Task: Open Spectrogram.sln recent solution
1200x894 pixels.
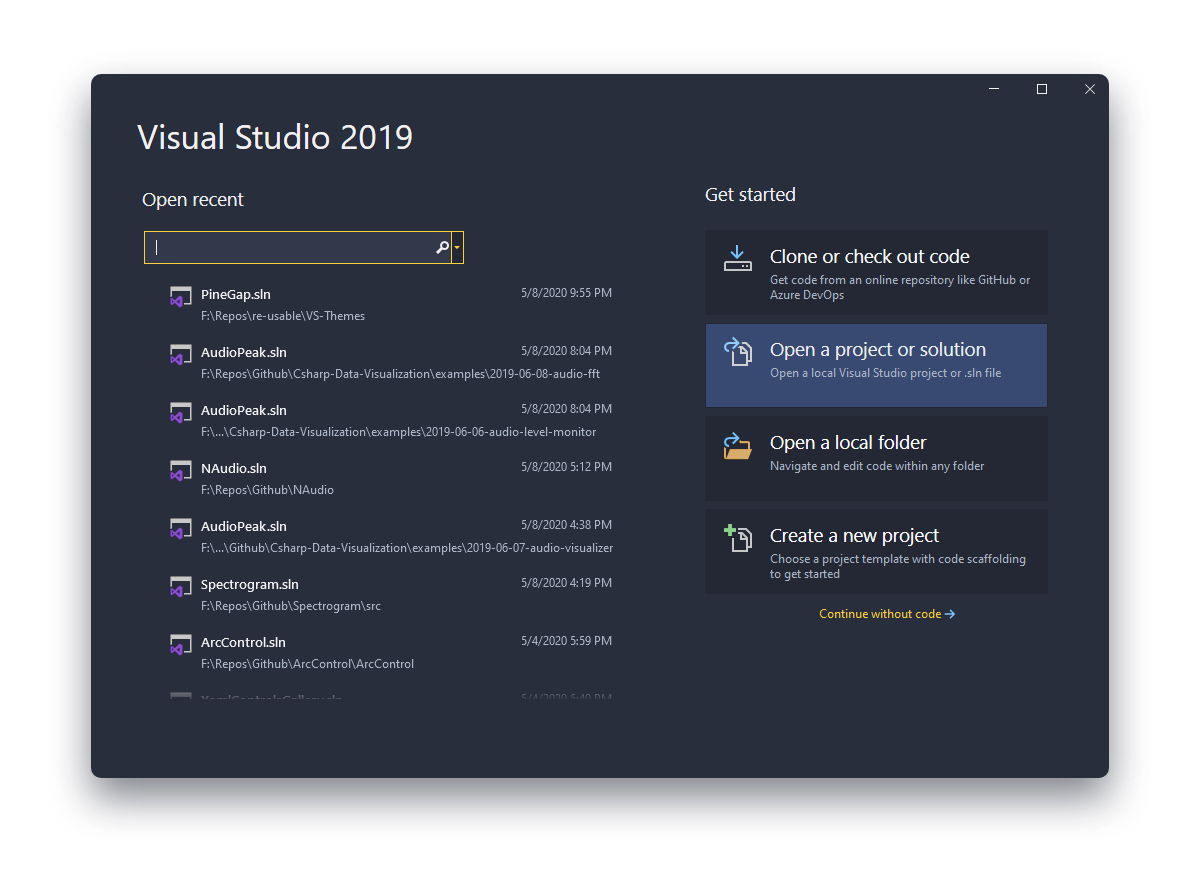Action: click(390, 594)
